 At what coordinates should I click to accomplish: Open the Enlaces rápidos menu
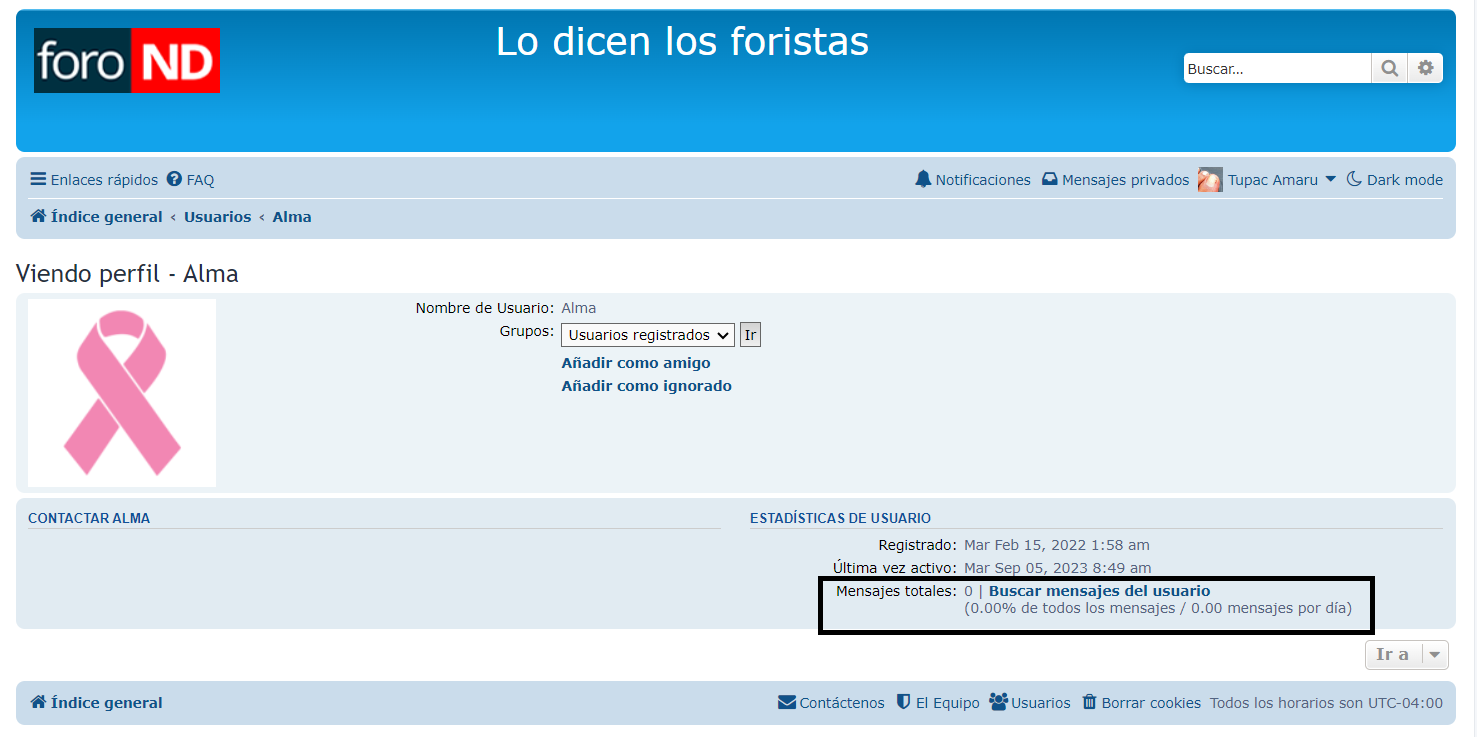pos(94,180)
